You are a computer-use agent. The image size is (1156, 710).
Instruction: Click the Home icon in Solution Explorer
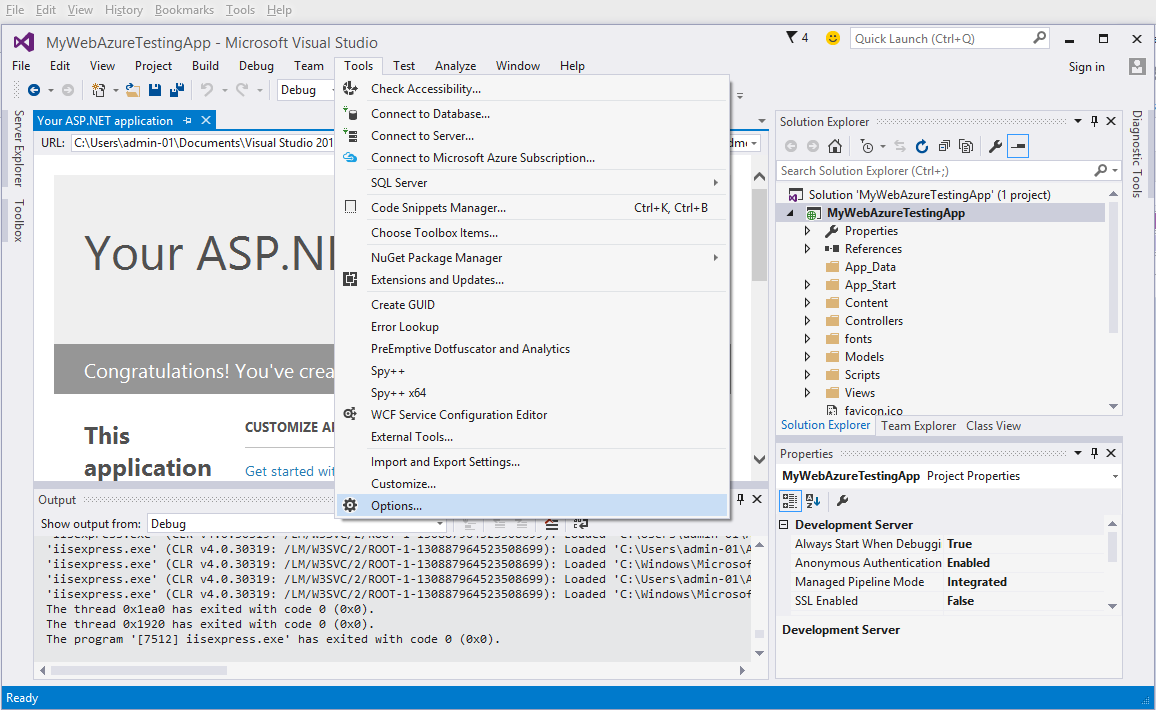coord(835,146)
